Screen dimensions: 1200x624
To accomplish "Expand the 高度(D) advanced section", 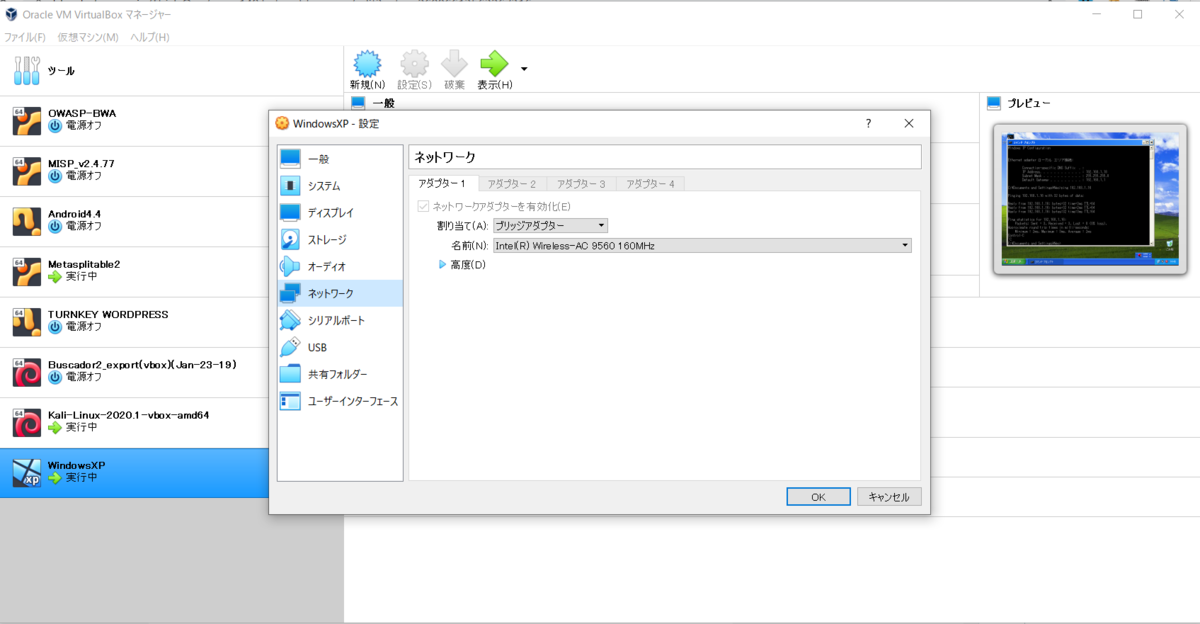I will (443, 265).
